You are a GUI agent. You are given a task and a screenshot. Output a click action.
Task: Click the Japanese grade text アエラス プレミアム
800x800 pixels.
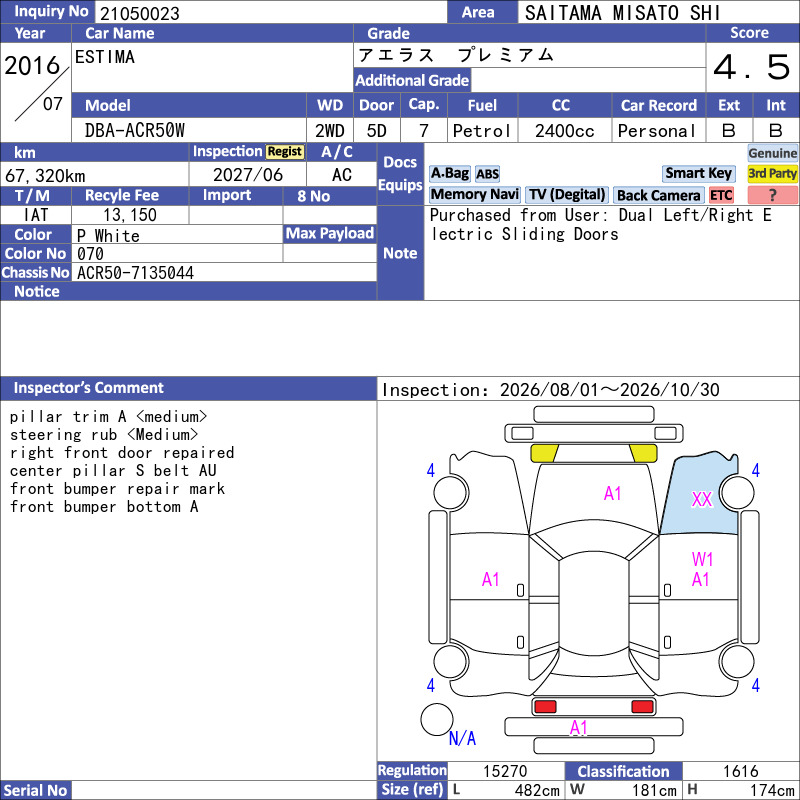click(456, 55)
